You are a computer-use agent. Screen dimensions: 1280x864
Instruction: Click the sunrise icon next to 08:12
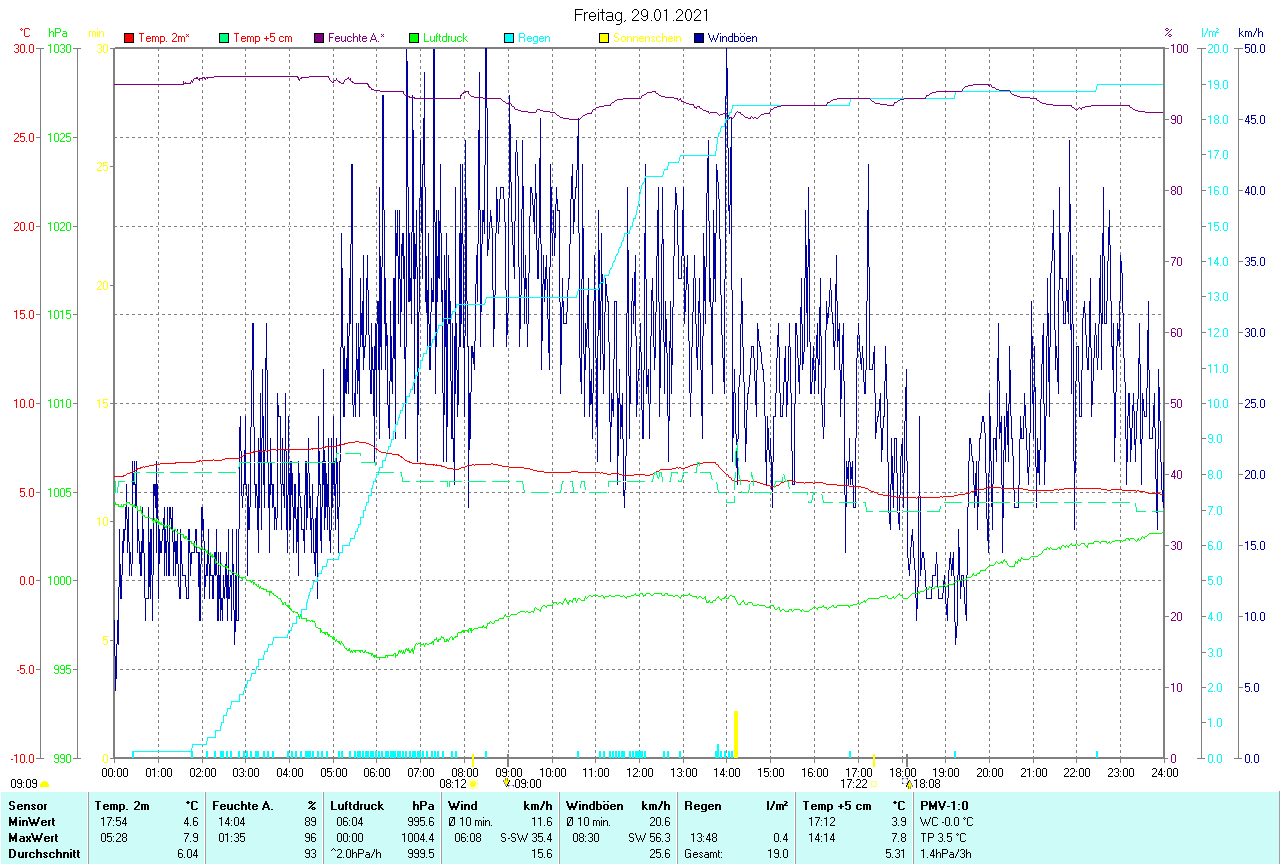(x=473, y=785)
